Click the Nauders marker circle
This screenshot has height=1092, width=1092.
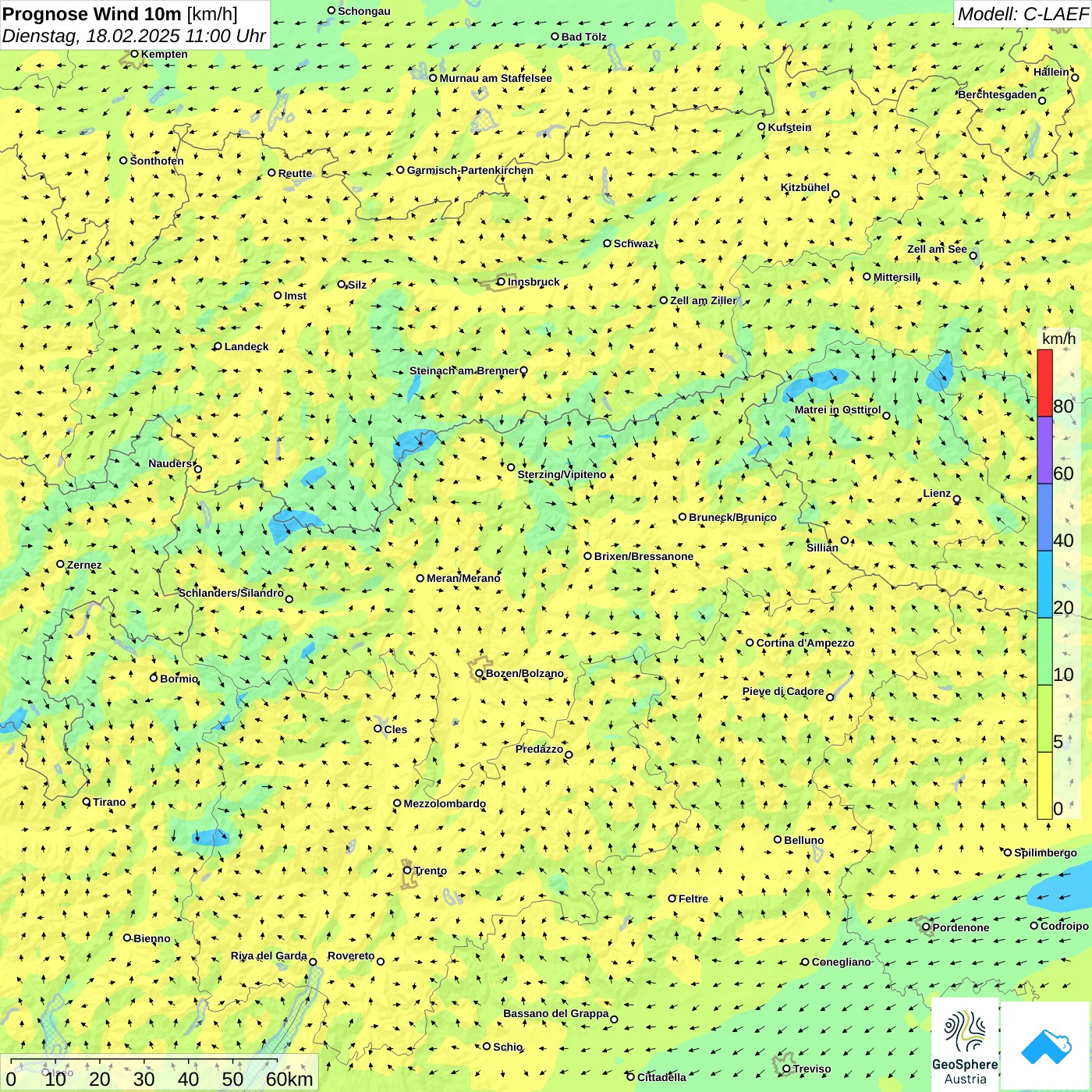[198, 469]
